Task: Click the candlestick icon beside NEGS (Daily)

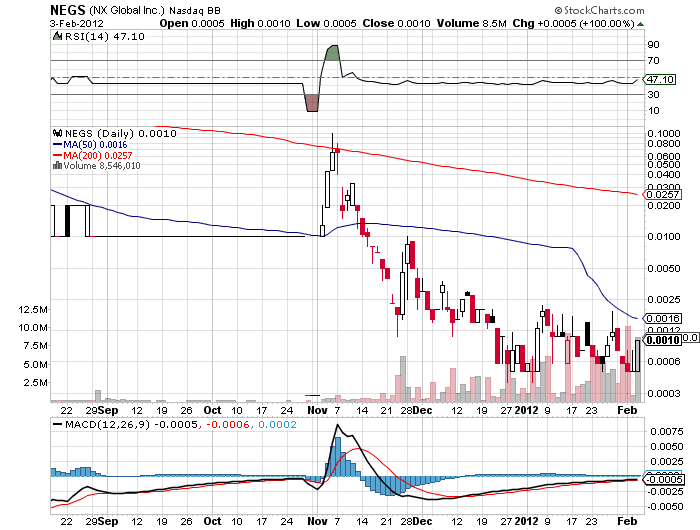Action: pos(57,133)
